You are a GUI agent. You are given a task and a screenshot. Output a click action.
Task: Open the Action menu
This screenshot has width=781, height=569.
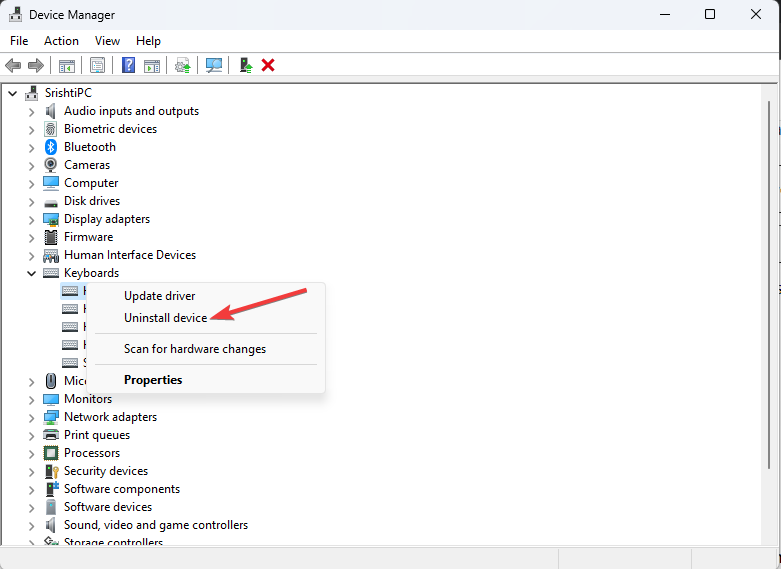pyautogui.click(x=61, y=41)
